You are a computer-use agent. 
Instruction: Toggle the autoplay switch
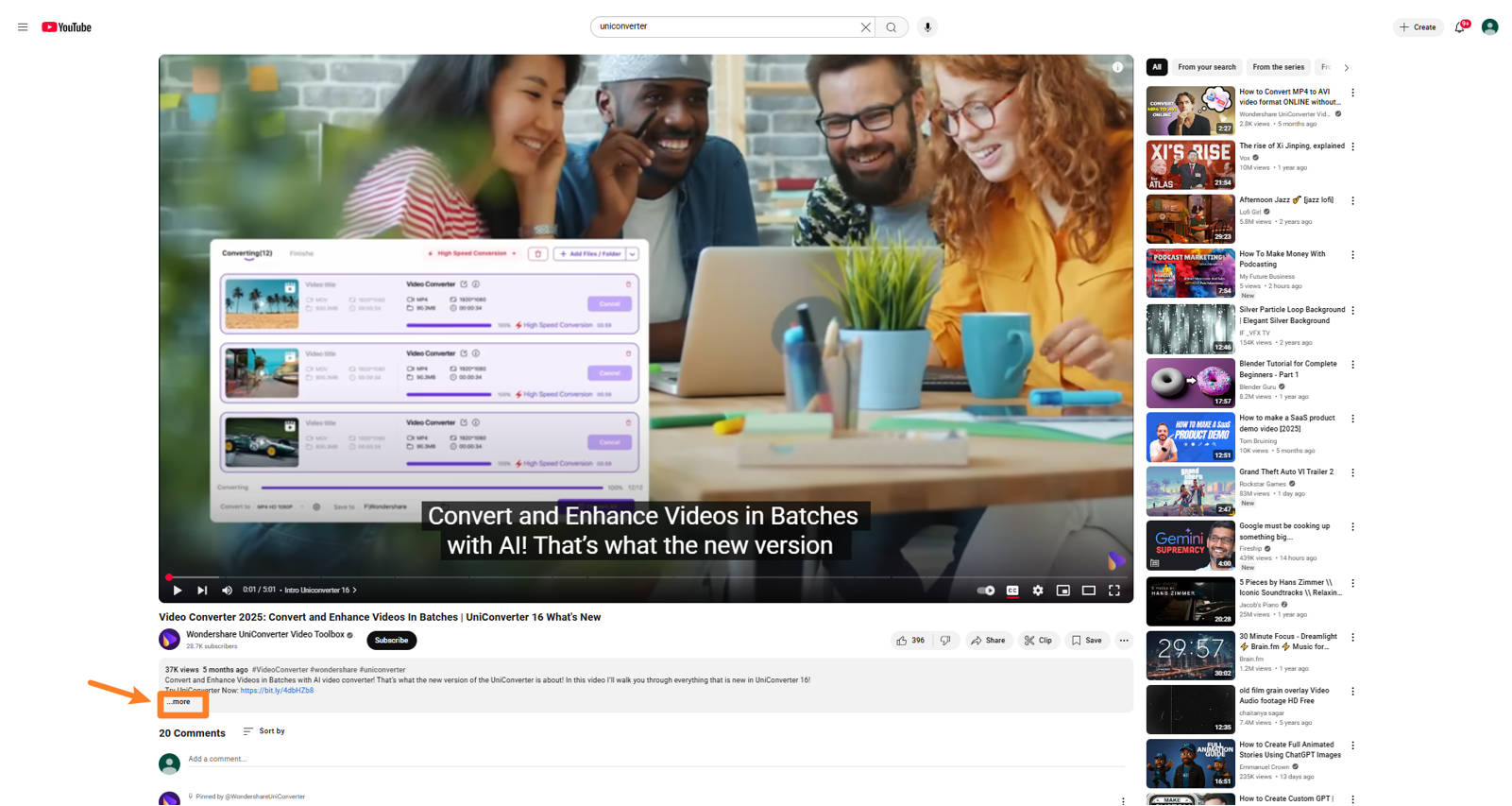point(986,591)
